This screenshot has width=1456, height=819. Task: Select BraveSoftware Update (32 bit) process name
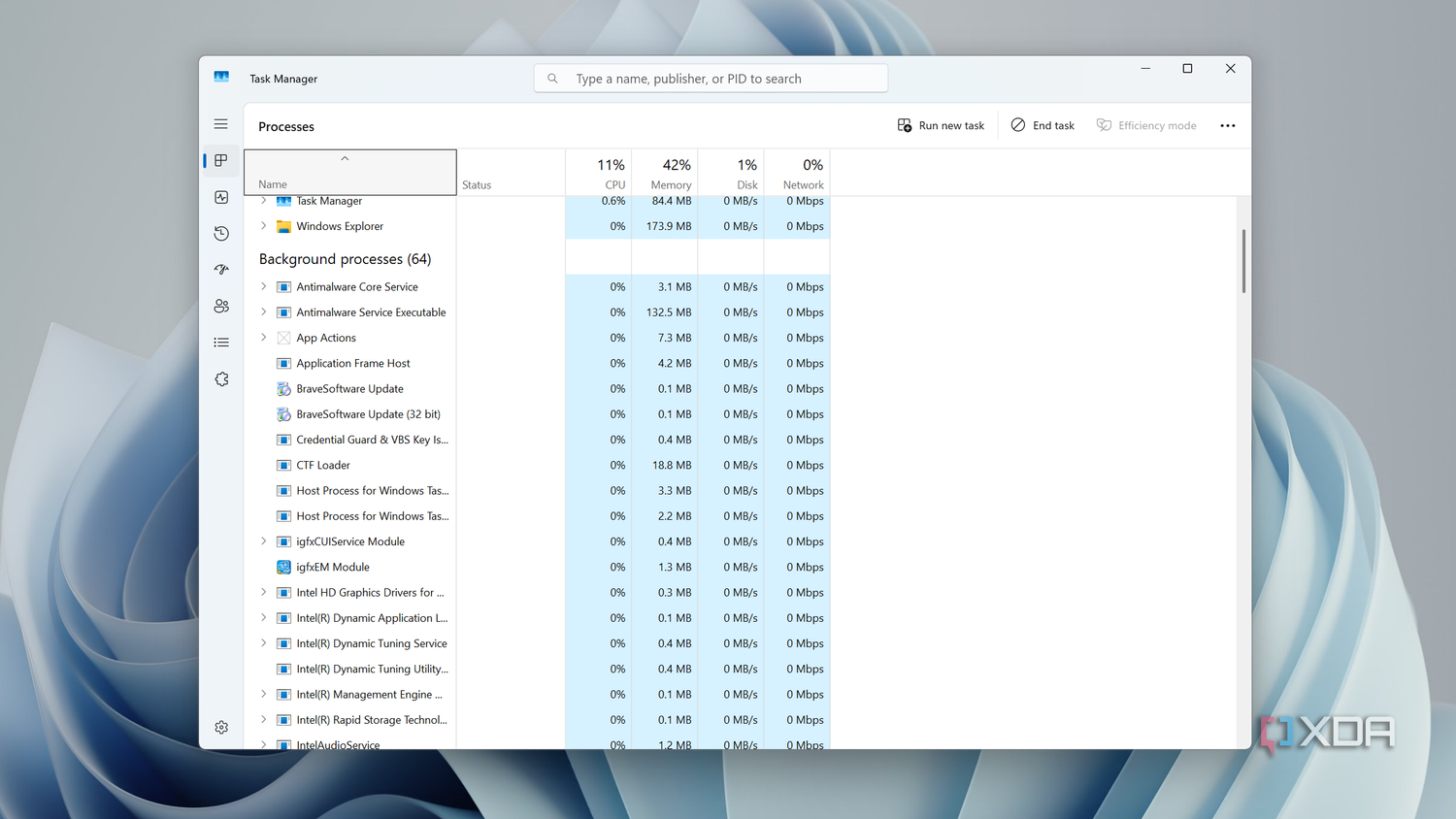pos(368,414)
